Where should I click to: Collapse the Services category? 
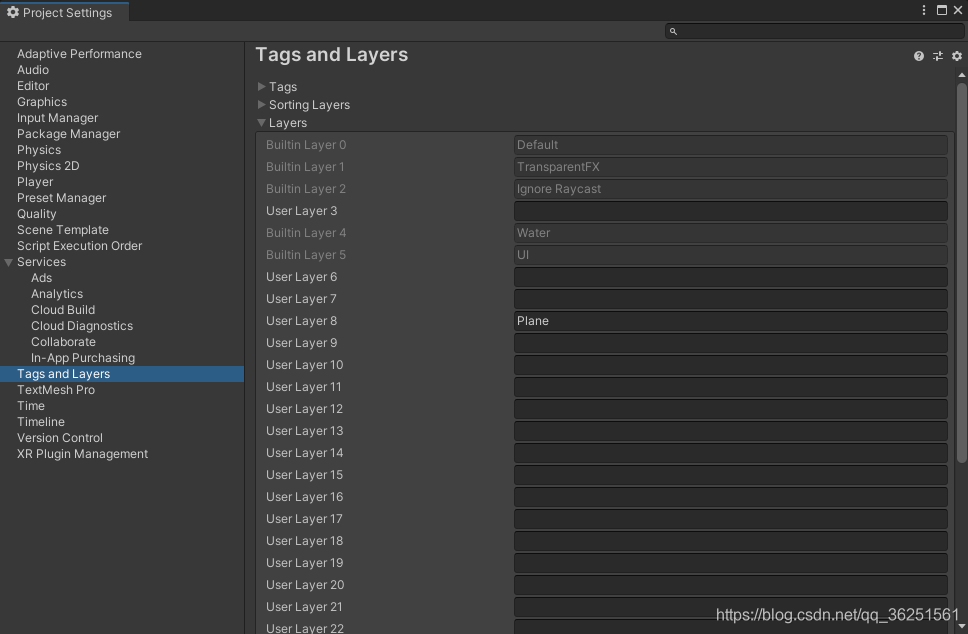[9, 261]
